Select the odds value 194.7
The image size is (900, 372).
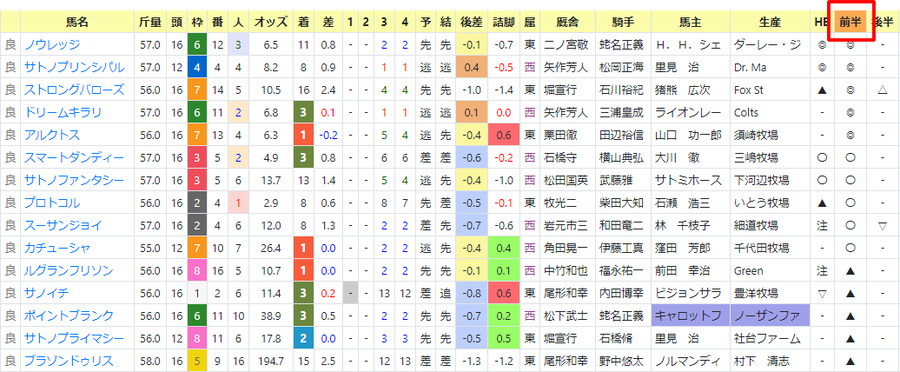point(270,361)
